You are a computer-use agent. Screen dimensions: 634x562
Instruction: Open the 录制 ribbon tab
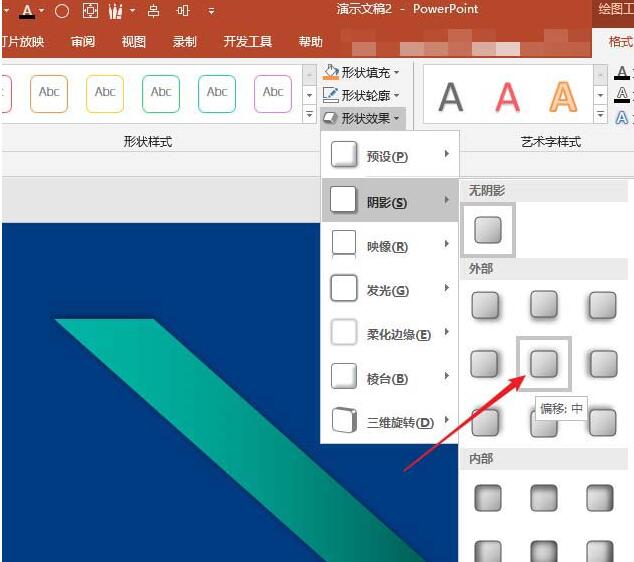click(x=185, y=41)
